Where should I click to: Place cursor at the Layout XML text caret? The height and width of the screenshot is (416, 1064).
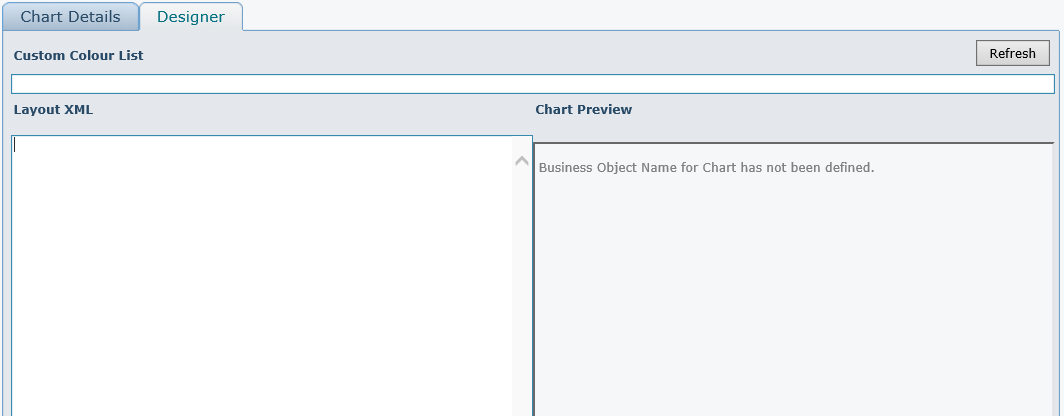(x=16, y=145)
